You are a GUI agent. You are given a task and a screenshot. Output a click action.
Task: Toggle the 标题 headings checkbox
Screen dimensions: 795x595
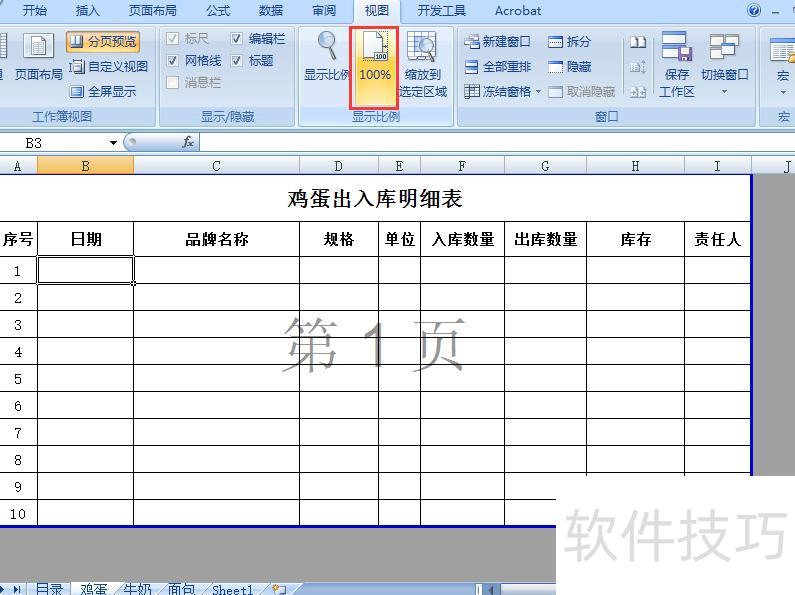click(236, 61)
